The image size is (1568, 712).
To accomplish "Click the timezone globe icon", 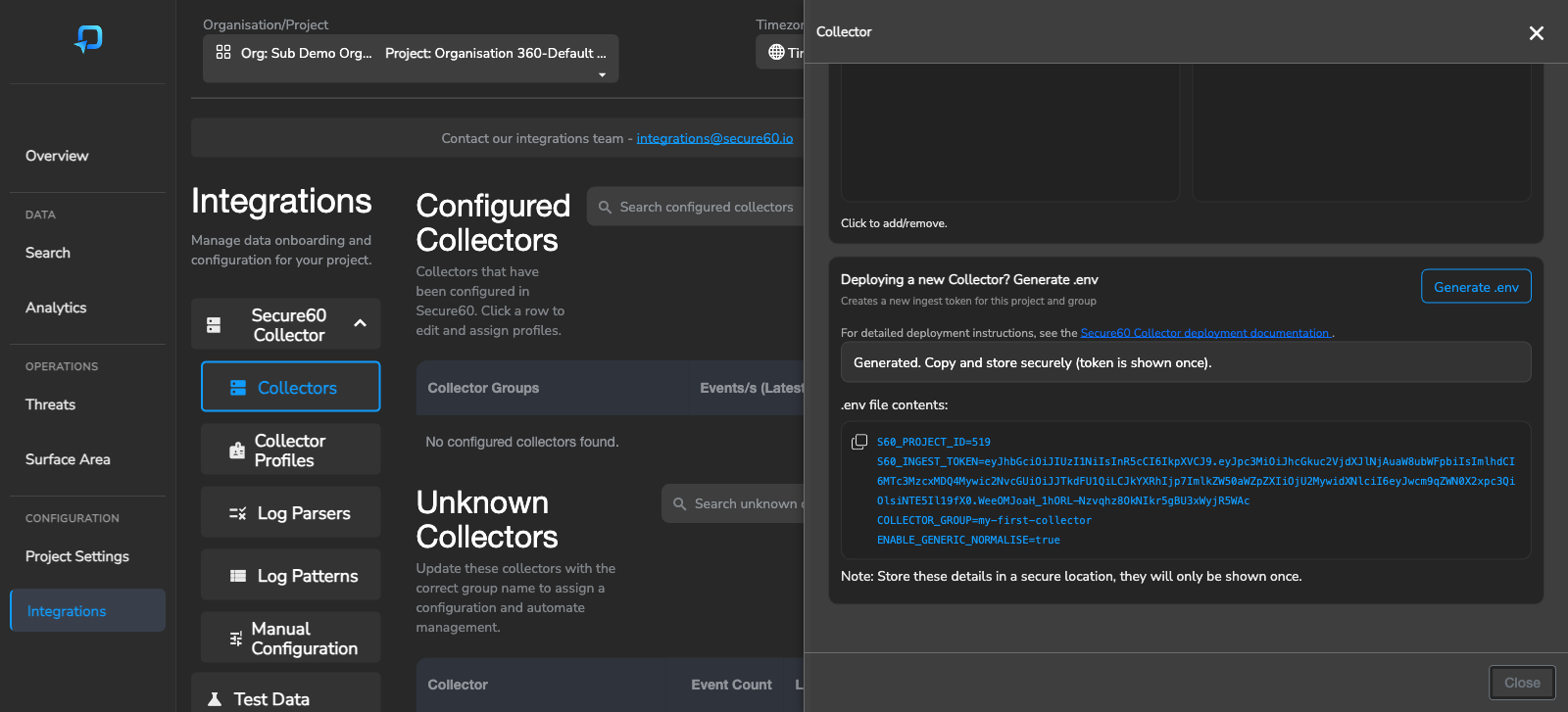I will coord(776,52).
